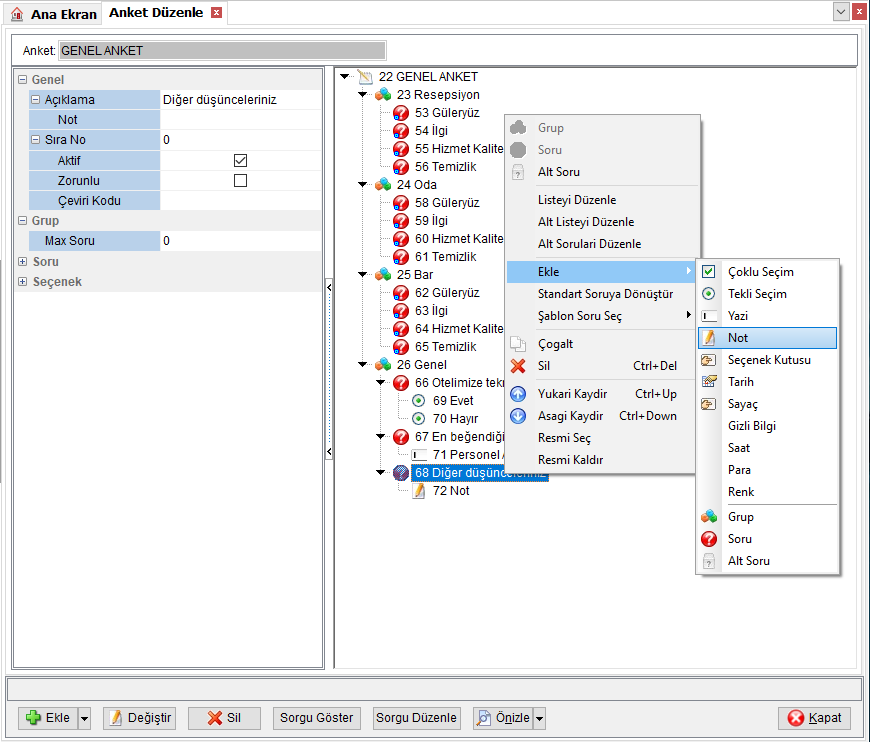Click the upper splitter collapse arrow
The height and width of the screenshot is (742, 870).
329,287
